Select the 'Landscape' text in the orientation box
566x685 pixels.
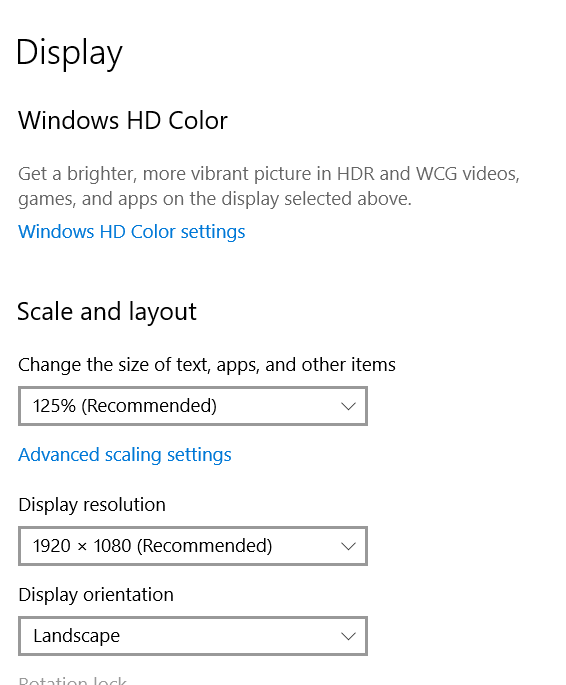point(76,636)
